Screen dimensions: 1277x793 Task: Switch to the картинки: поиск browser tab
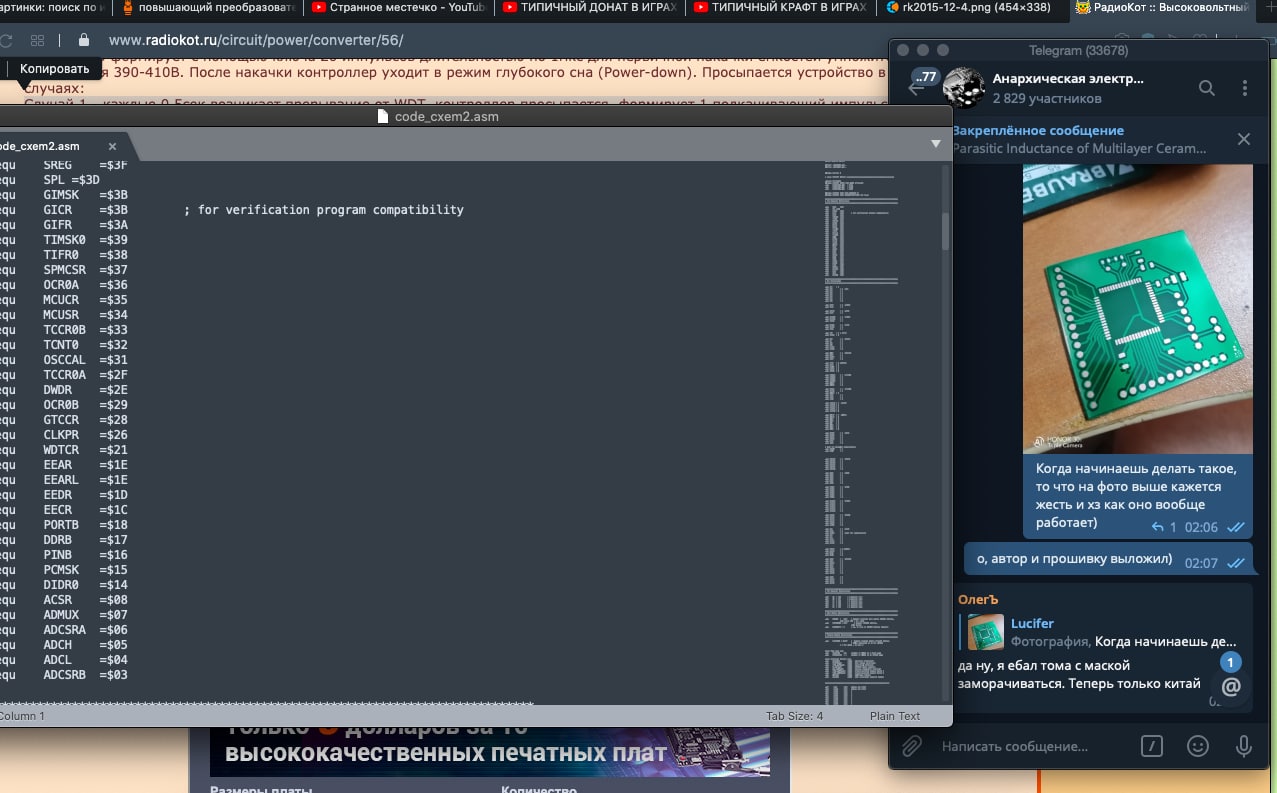tap(54, 7)
